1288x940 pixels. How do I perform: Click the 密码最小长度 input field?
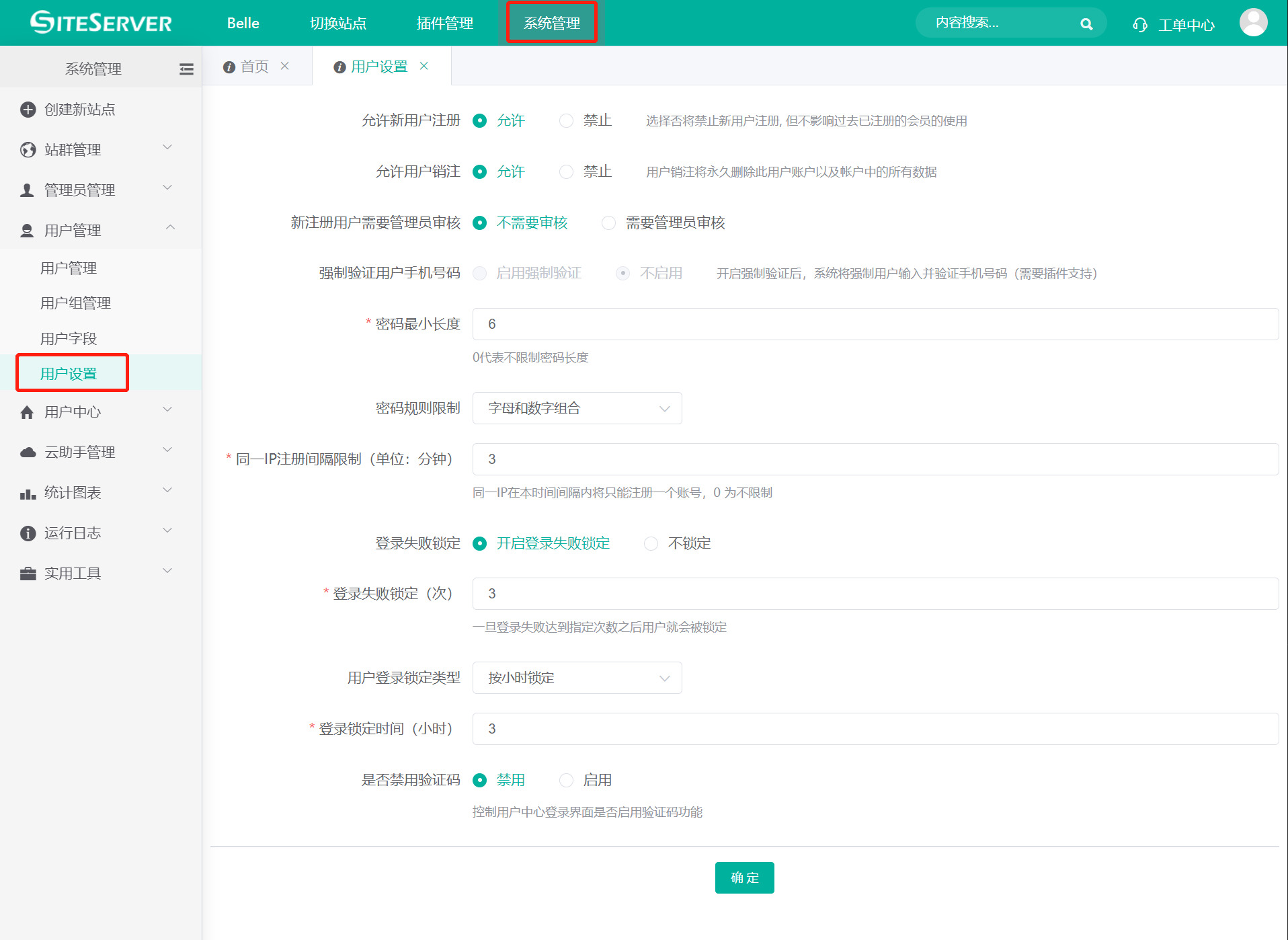pos(874,324)
